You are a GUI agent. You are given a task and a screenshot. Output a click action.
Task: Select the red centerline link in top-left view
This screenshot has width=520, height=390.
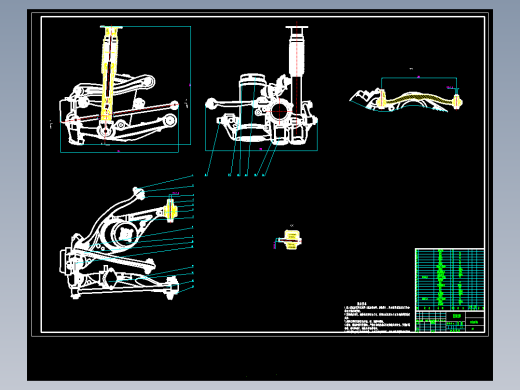[x=119, y=114]
